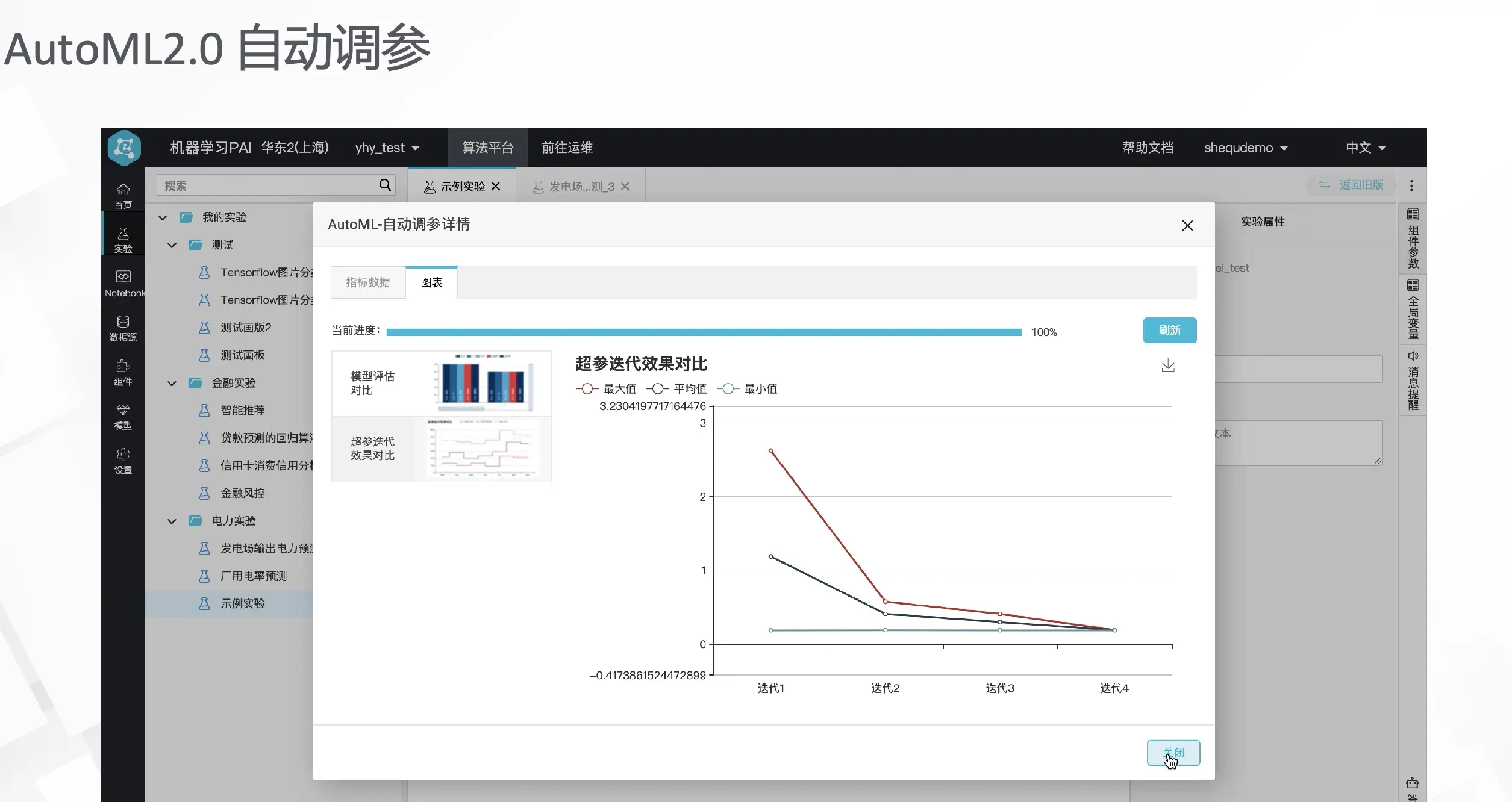
Task: Collapse the 电力实验 folder
Action: tap(170, 521)
